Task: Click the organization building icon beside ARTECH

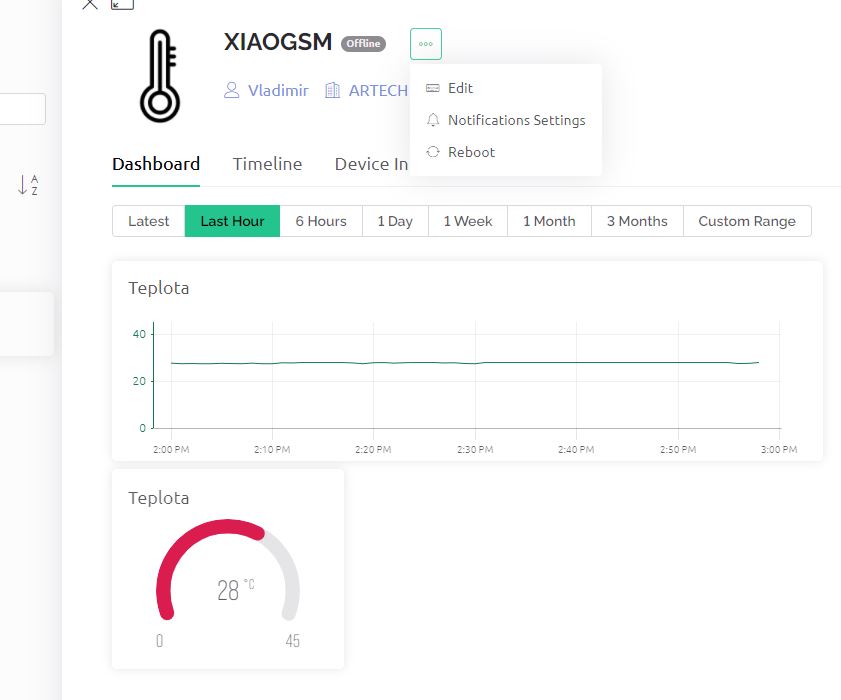Action: pos(333,90)
